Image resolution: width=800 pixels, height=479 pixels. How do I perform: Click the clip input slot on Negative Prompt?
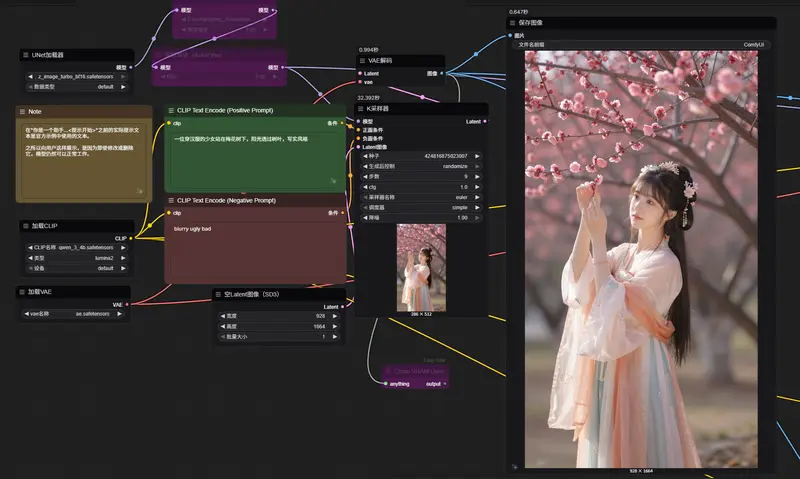[x=169, y=213]
